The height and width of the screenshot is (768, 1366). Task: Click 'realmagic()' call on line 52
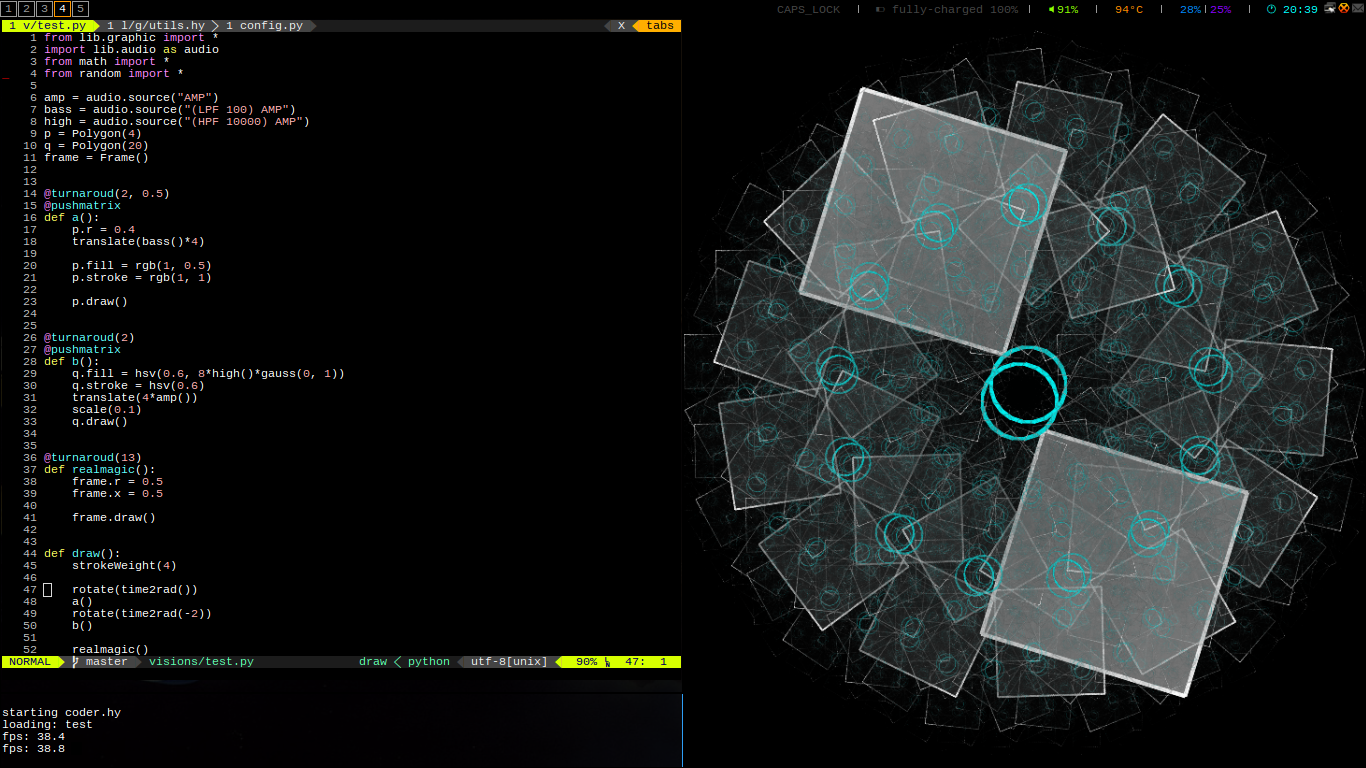(x=110, y=649)
